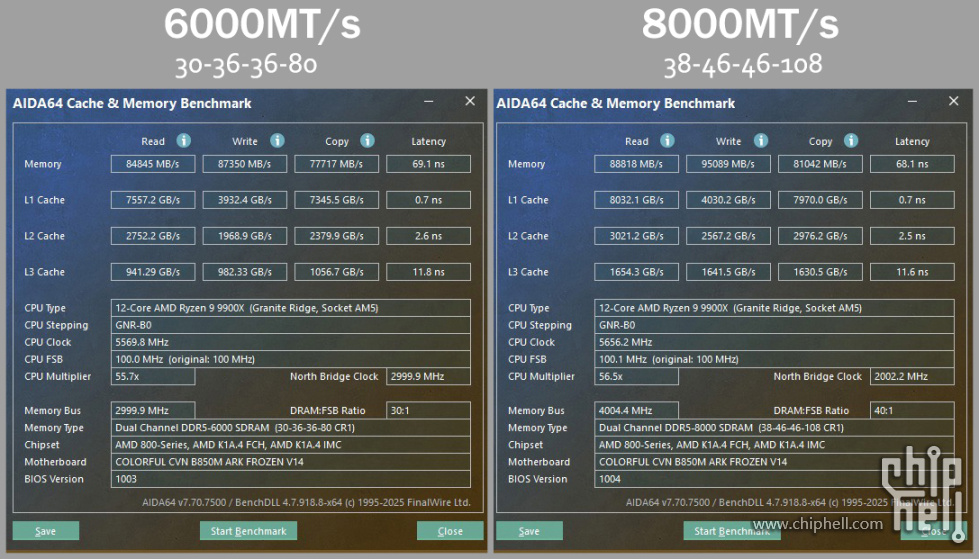Select Memory Bus value 4004.4 MHz
979x559 pixels.
coord(636,410)
